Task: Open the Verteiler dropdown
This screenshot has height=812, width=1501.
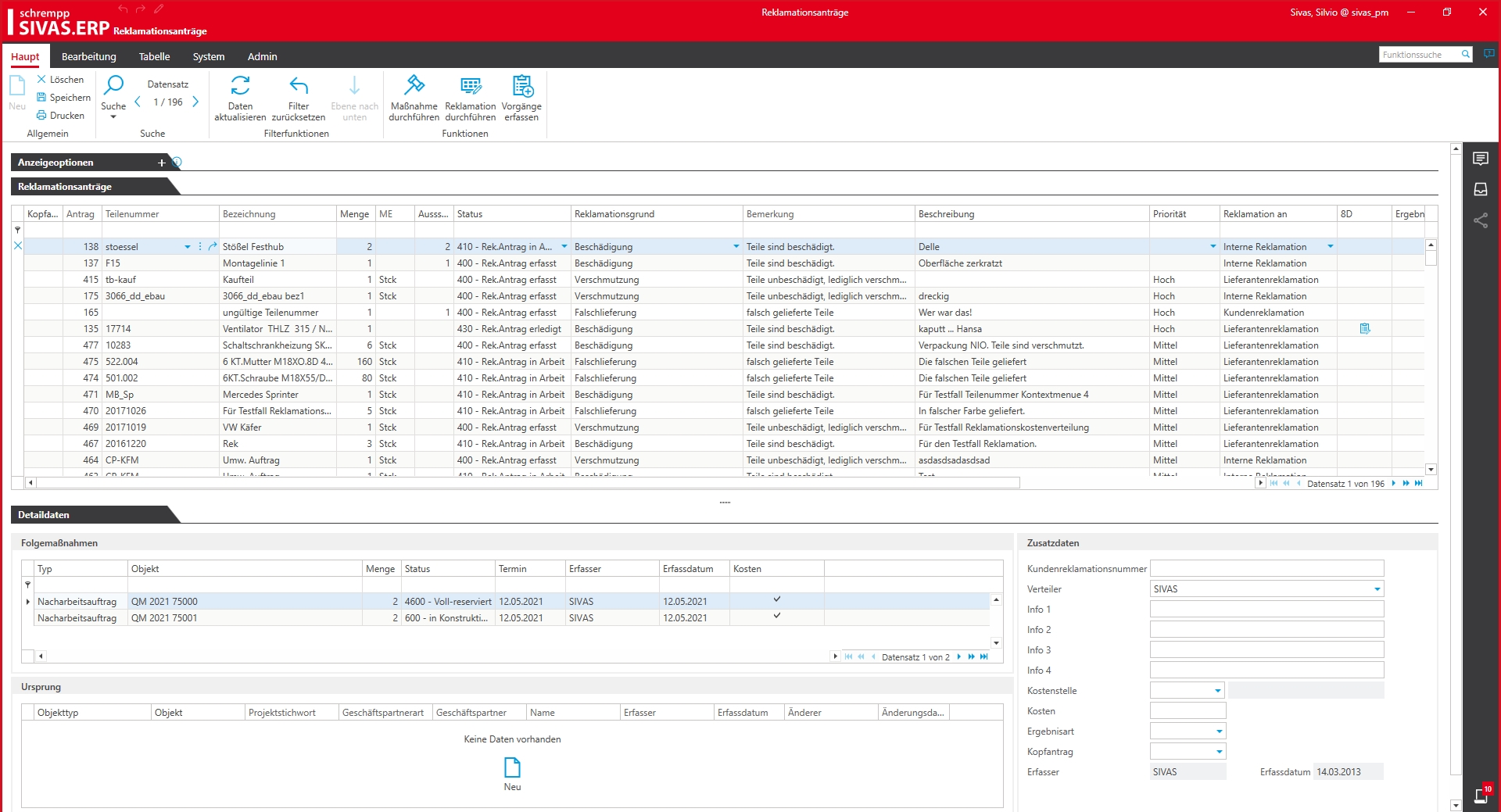Action: [x=1377, y=589]
